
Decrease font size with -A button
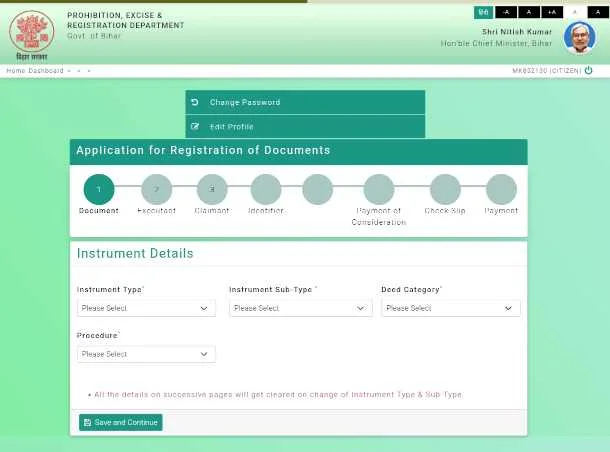(505, 12)
